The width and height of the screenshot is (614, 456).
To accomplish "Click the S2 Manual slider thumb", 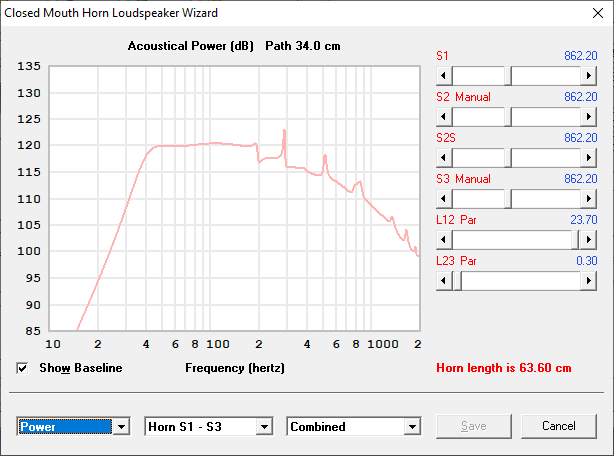I will click(x=508, y=117).
